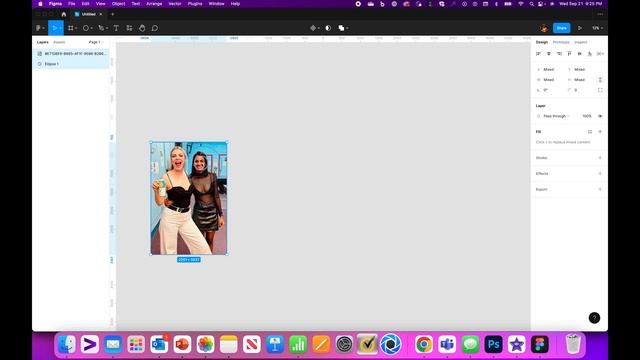The width and height of the screenshot is (640, 360).
Task: Add an effect with plus icon
Action: pyautogui.click(x=600, y=173)
